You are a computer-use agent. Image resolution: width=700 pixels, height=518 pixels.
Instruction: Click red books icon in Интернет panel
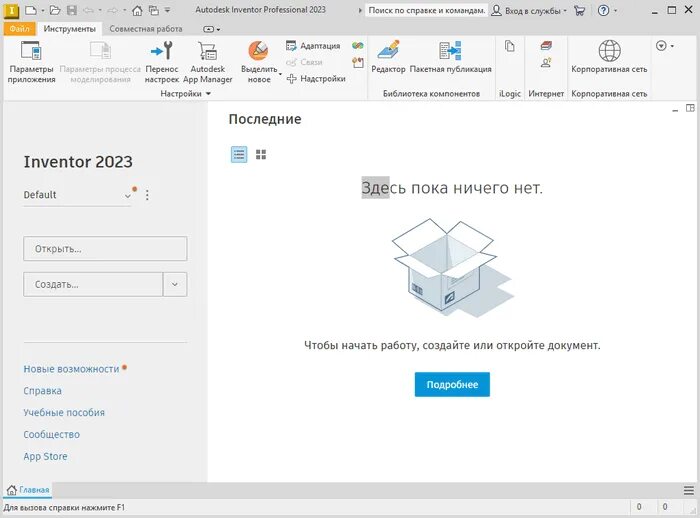(x=546, y=46)
